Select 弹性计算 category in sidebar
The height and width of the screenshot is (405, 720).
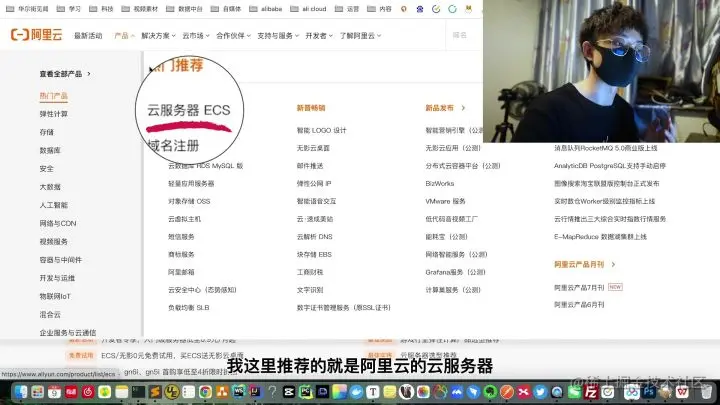coord(53,114)
